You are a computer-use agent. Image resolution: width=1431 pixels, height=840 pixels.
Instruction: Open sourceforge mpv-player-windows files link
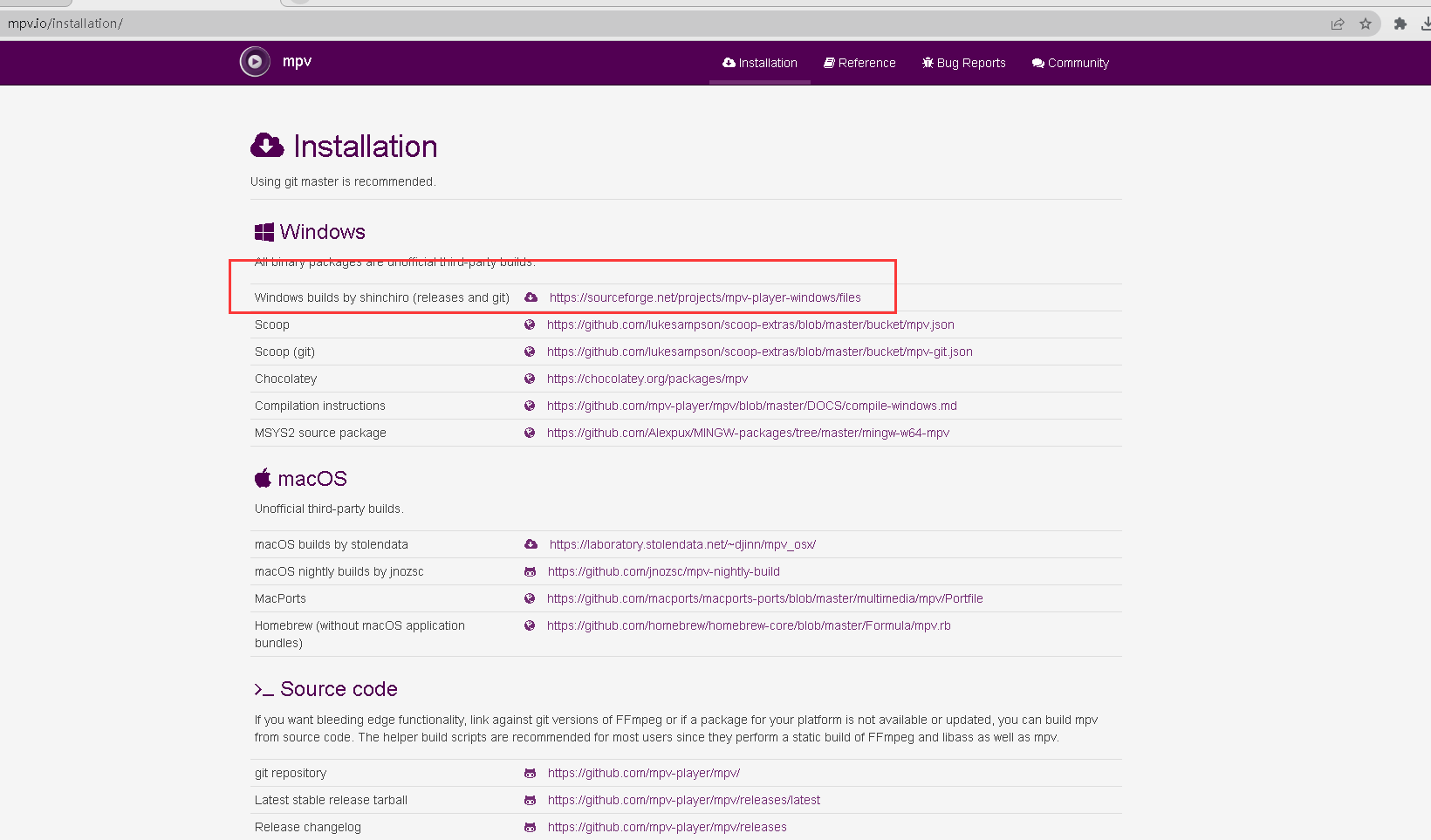pyautogui.click(x=705, y=297)
